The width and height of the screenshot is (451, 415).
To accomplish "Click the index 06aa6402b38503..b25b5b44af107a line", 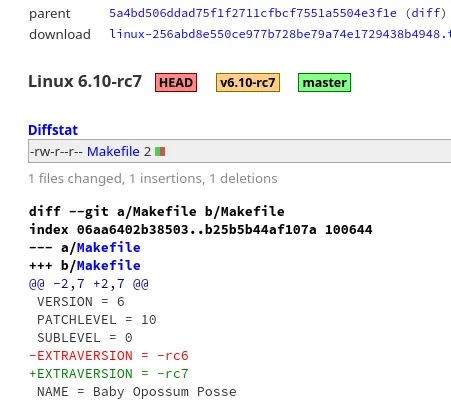I will pyautogui.click(x=201, y=229).
